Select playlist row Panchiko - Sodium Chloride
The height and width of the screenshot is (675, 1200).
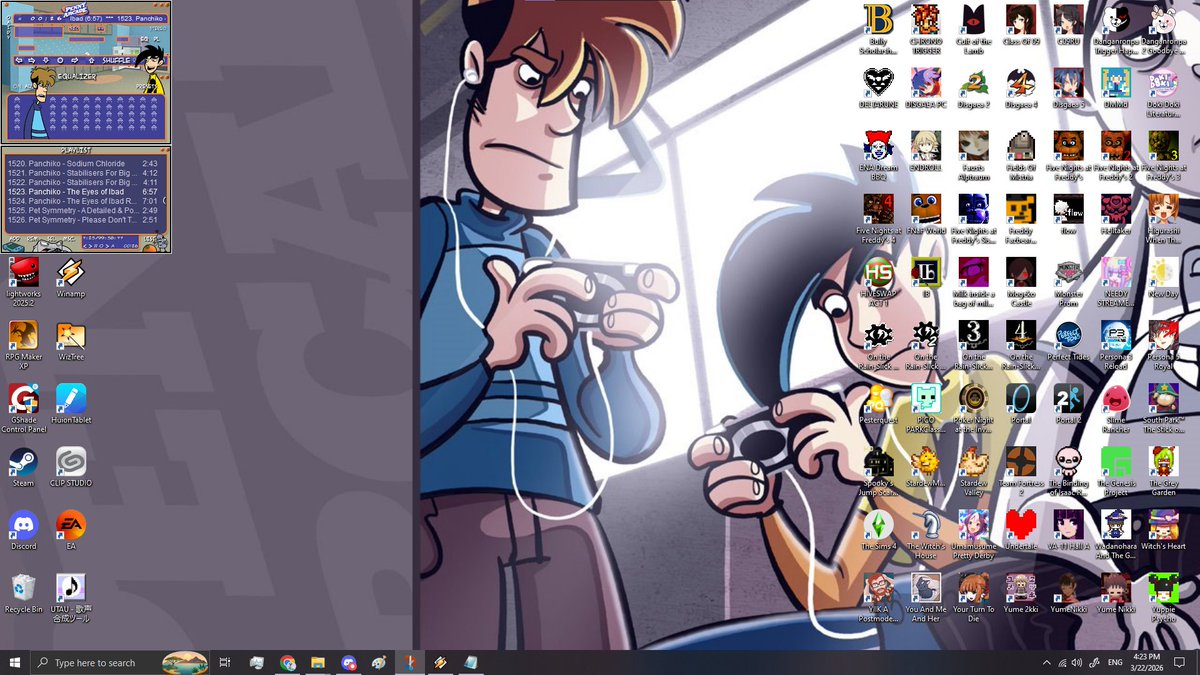[x=83, y=164]
